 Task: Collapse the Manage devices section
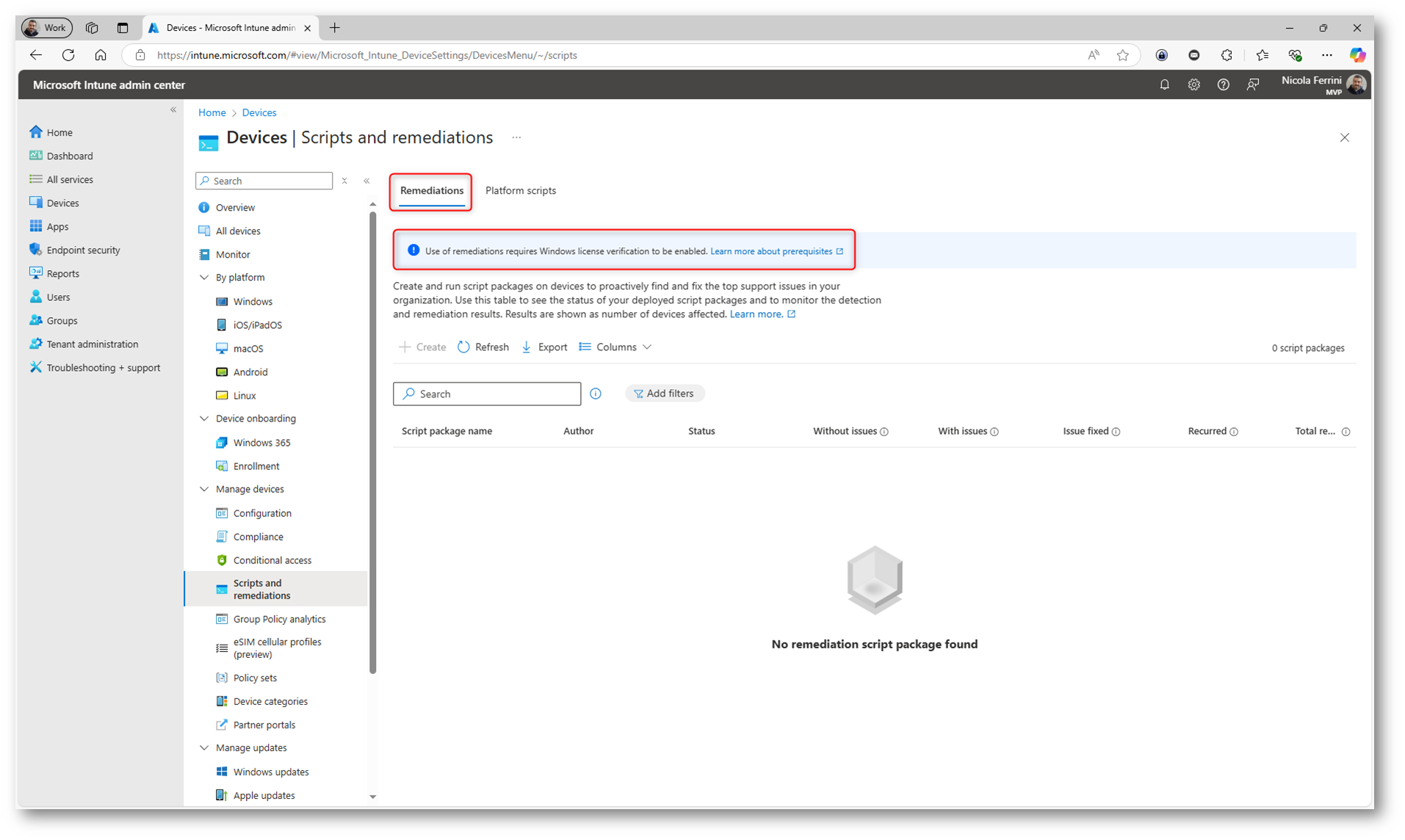coord(204,489)
